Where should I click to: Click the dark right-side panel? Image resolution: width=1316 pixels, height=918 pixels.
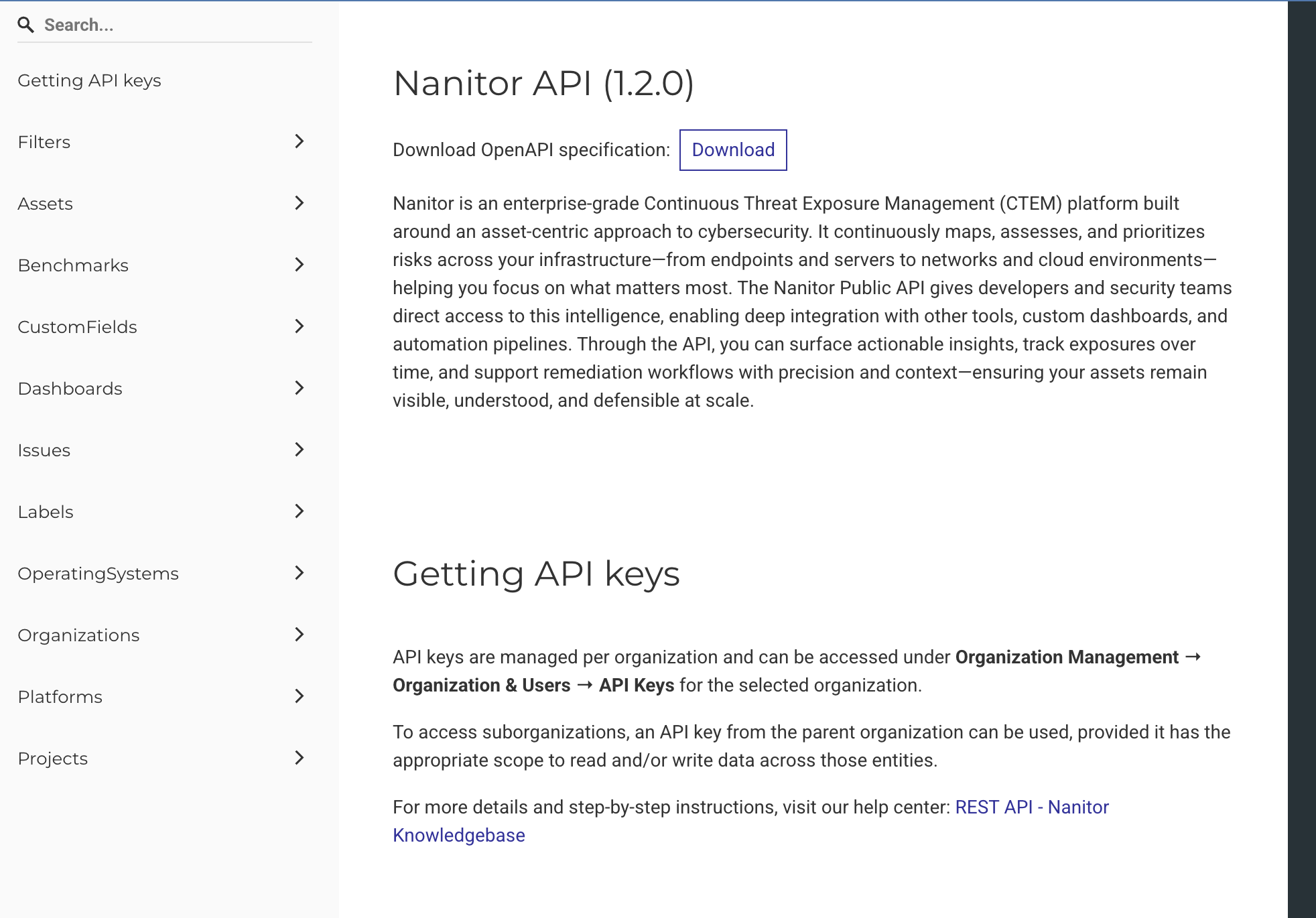coord(1301,459)
